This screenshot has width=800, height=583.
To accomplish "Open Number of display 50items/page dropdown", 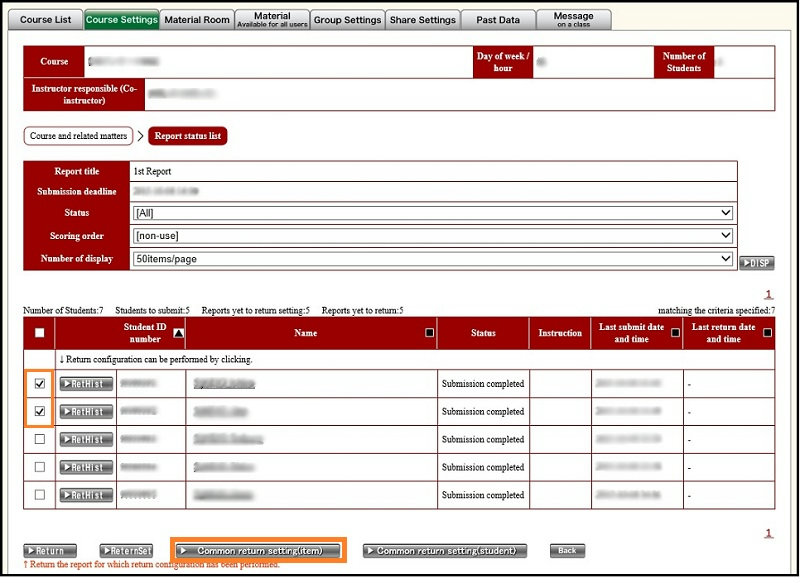I will (432, 258).
